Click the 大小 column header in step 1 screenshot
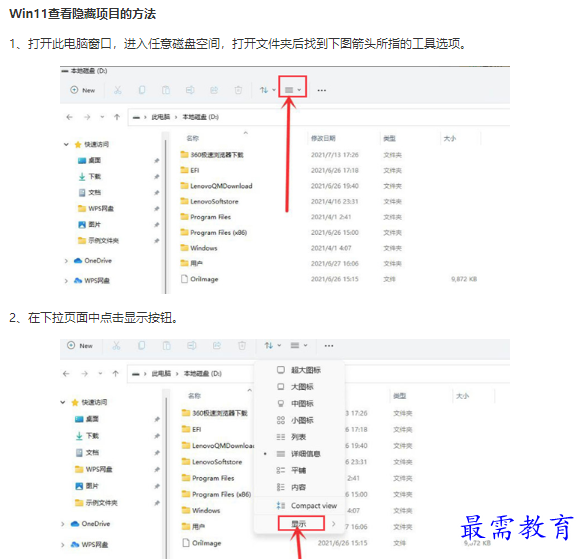 pyautogui.click(x=449, y=138)
